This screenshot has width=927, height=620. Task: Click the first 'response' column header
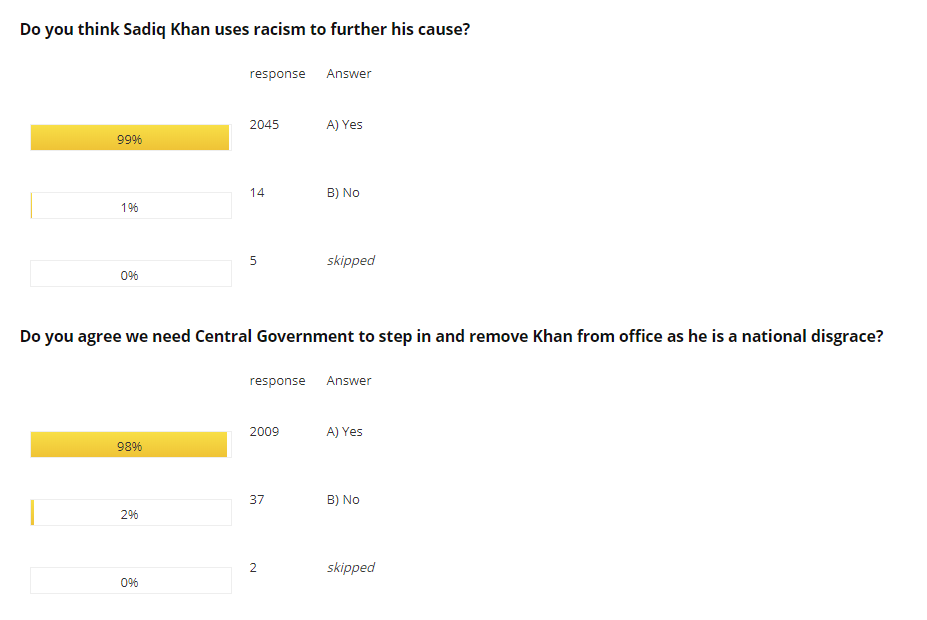277,74
